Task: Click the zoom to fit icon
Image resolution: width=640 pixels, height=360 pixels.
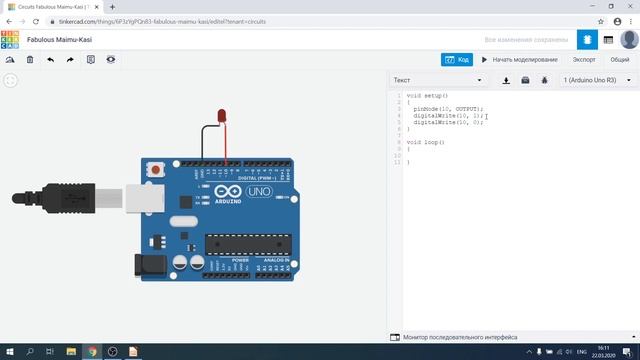Action: (x=11, y=80)
